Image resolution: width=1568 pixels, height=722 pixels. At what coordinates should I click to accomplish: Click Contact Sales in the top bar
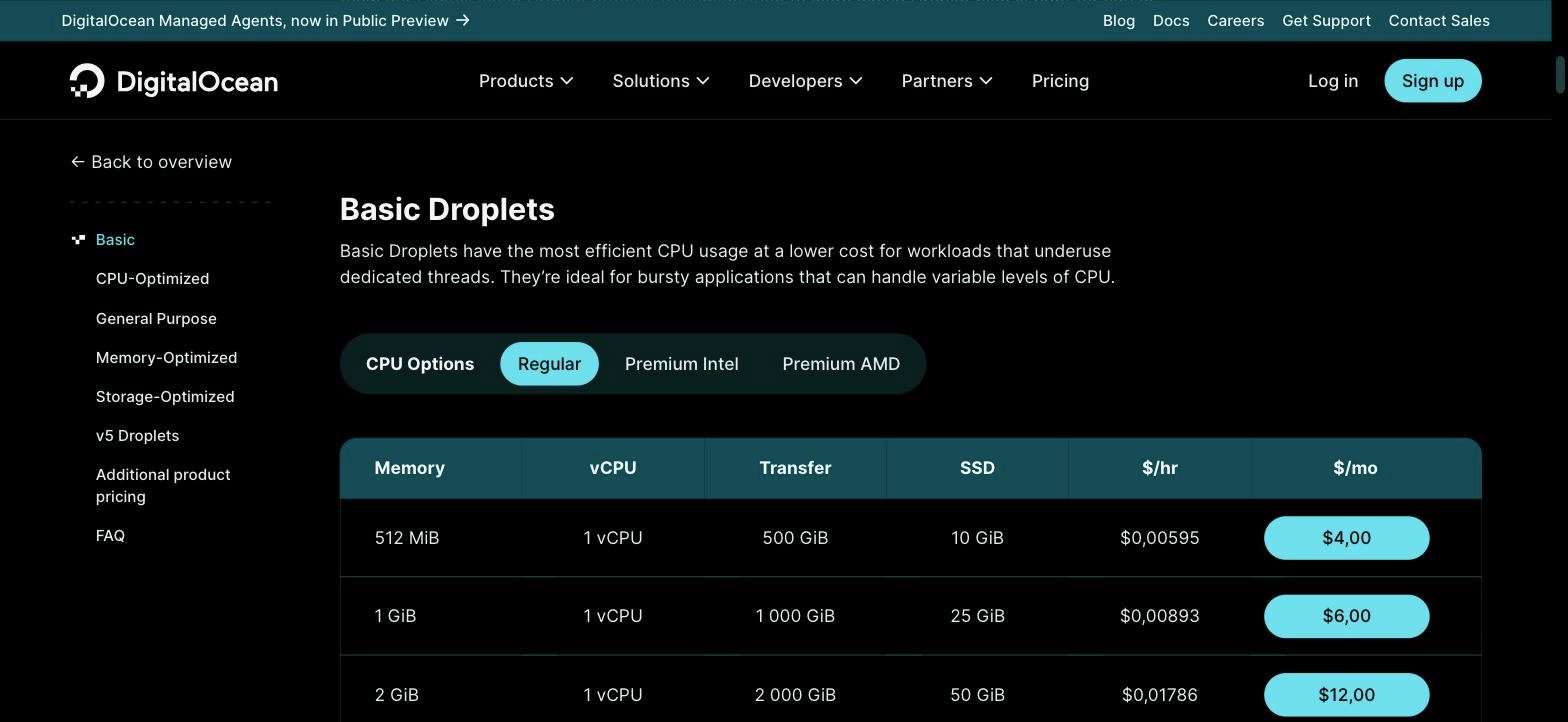coord(1439,20)
